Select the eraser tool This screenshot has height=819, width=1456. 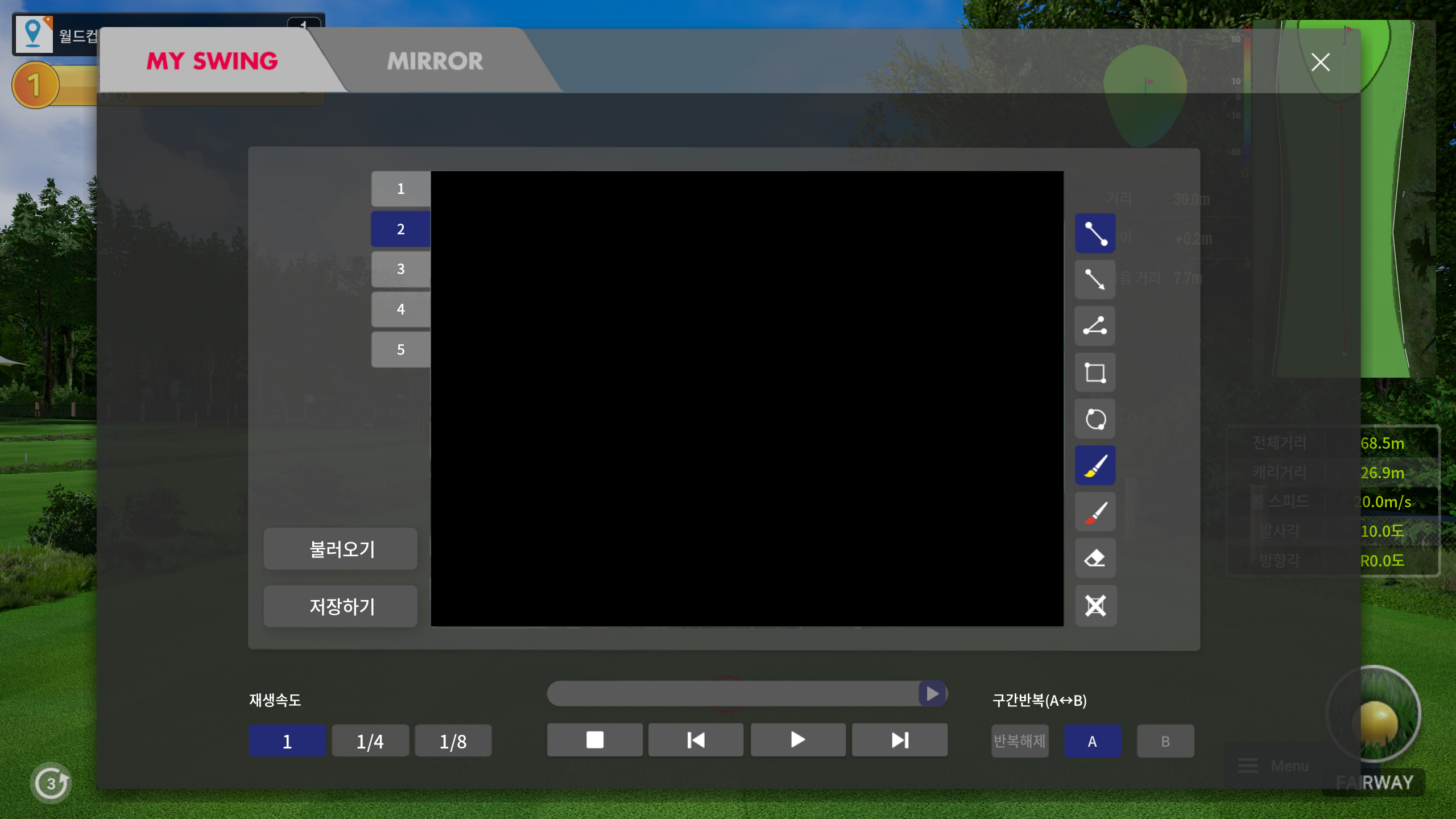click(x=1095, y=559)
